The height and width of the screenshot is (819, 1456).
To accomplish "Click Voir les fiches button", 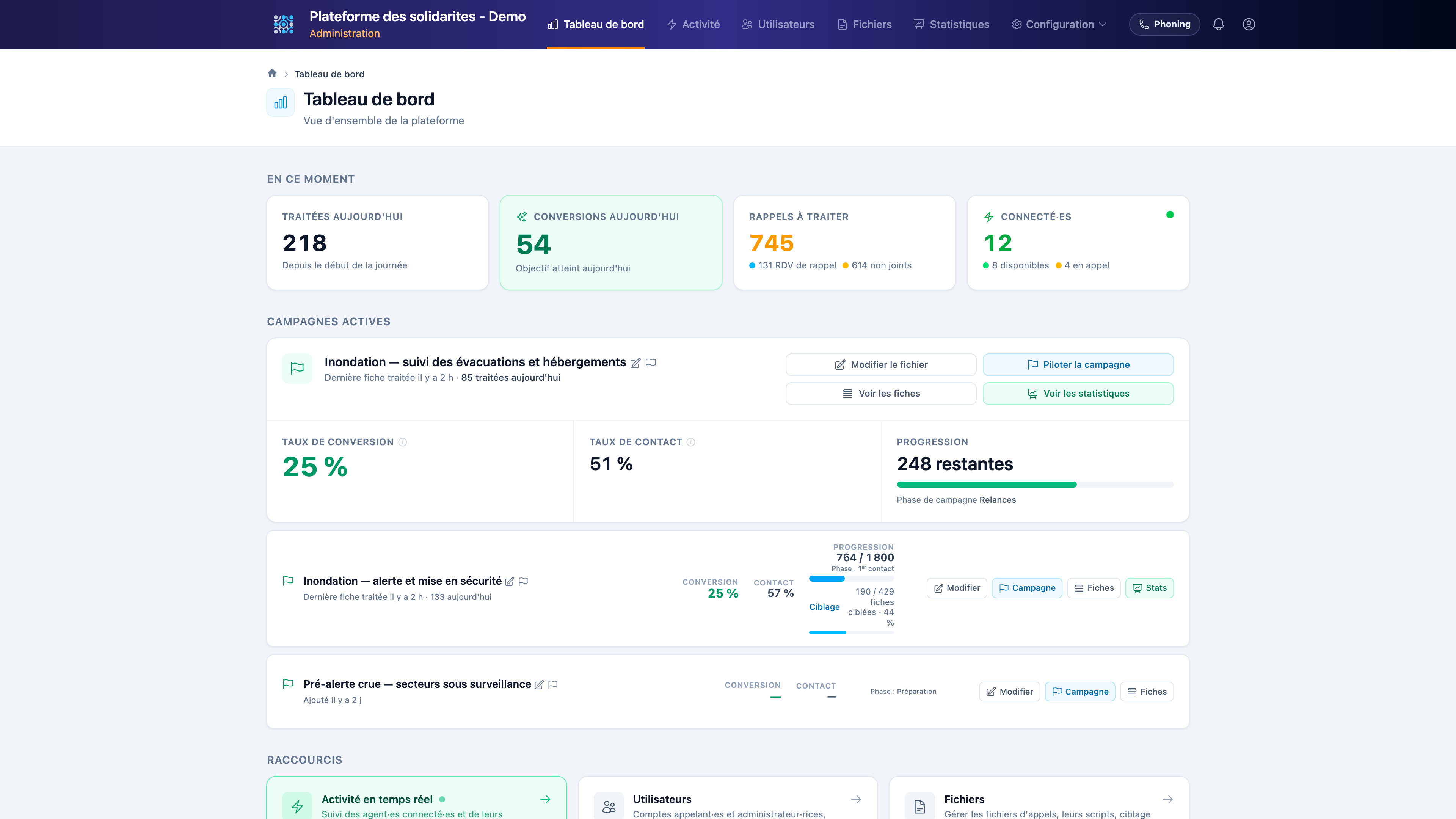I will [x=880, y=394].
